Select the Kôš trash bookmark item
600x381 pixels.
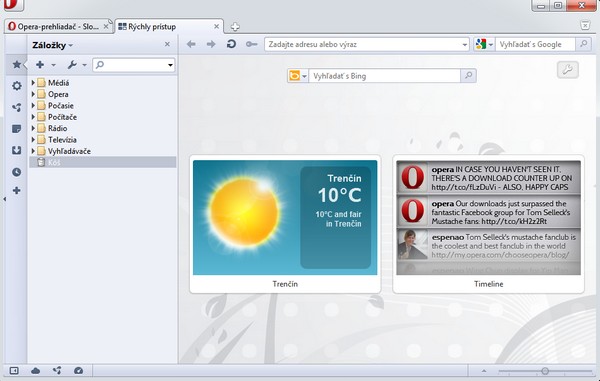(103, 162)
